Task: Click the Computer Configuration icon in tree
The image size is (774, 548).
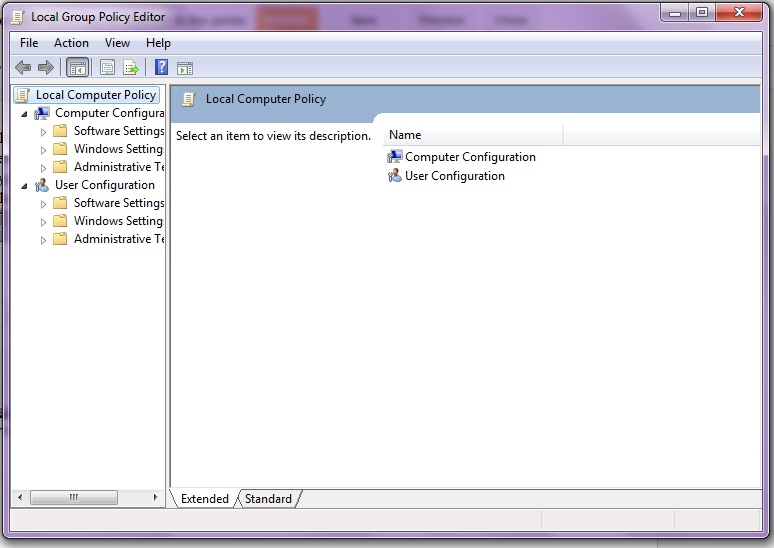Action: pyautogui.click(x=42, y=114)
